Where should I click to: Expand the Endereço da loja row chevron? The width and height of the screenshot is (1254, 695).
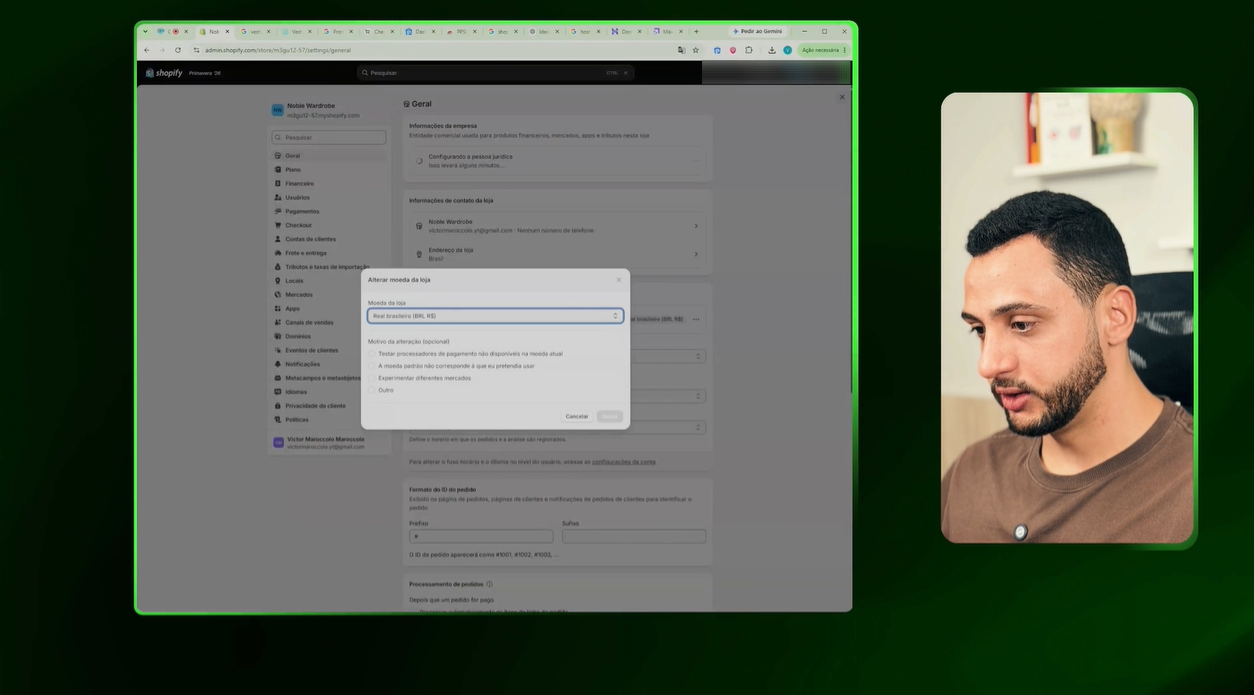[696, 254]
